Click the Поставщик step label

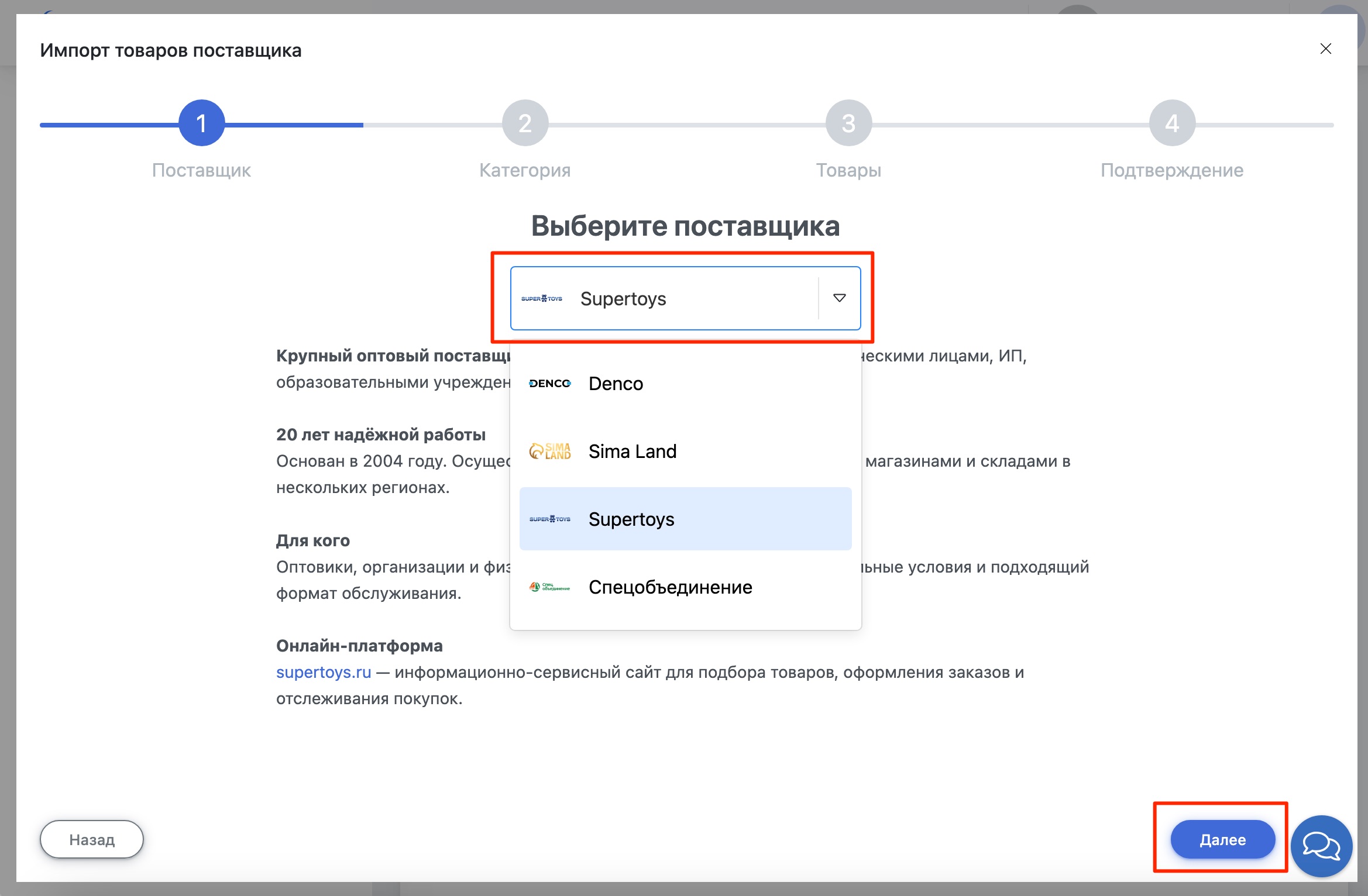[x=201, y=170]
